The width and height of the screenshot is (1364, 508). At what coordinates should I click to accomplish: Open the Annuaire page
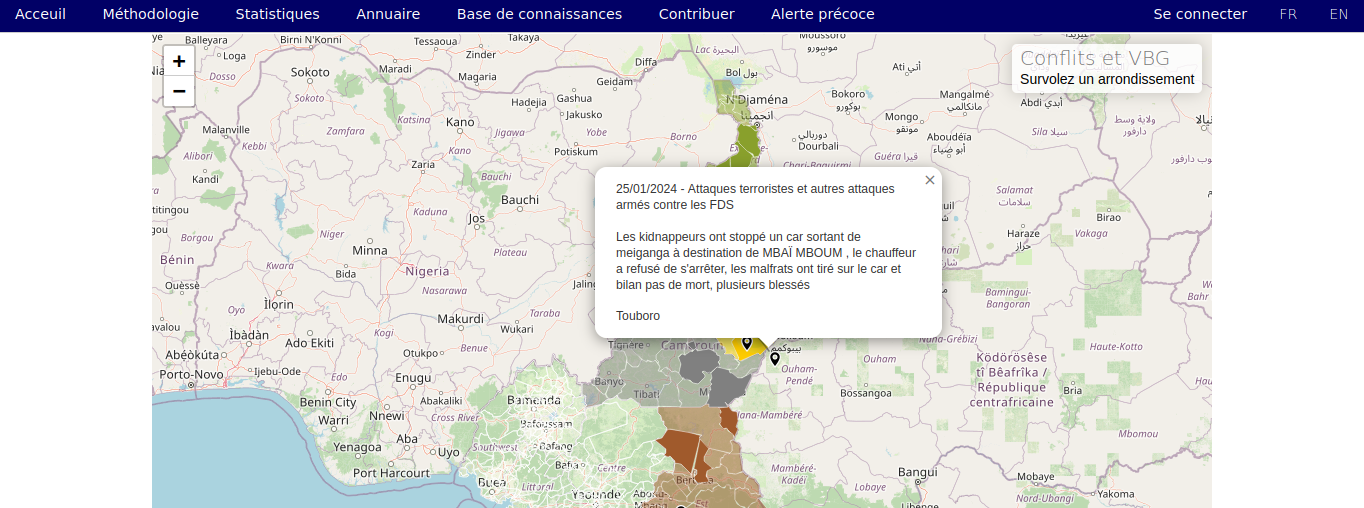click(x=388, y=14)
